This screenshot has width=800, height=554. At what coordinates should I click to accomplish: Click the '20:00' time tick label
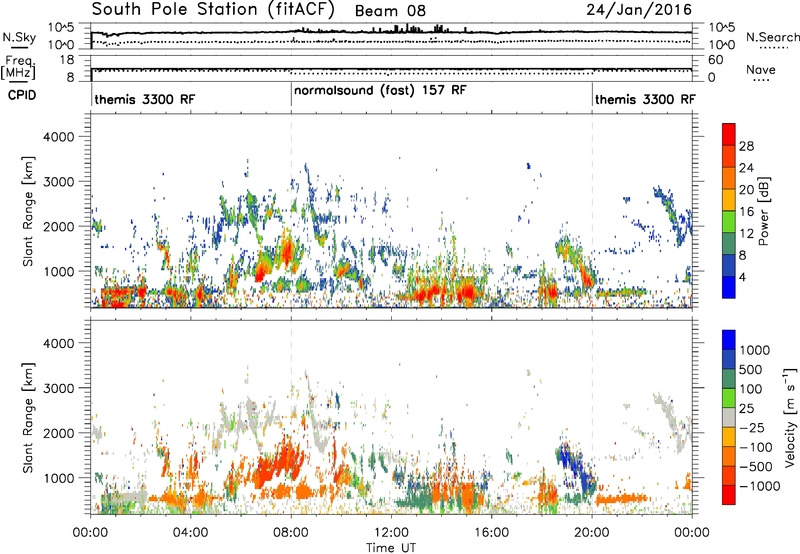click(x=592, y=533)
